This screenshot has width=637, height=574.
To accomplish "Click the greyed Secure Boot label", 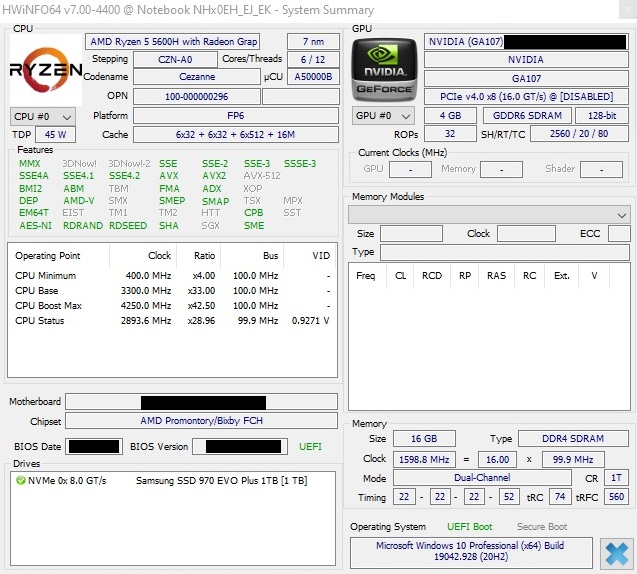I will pyautogui.click(x=542, y=527).
